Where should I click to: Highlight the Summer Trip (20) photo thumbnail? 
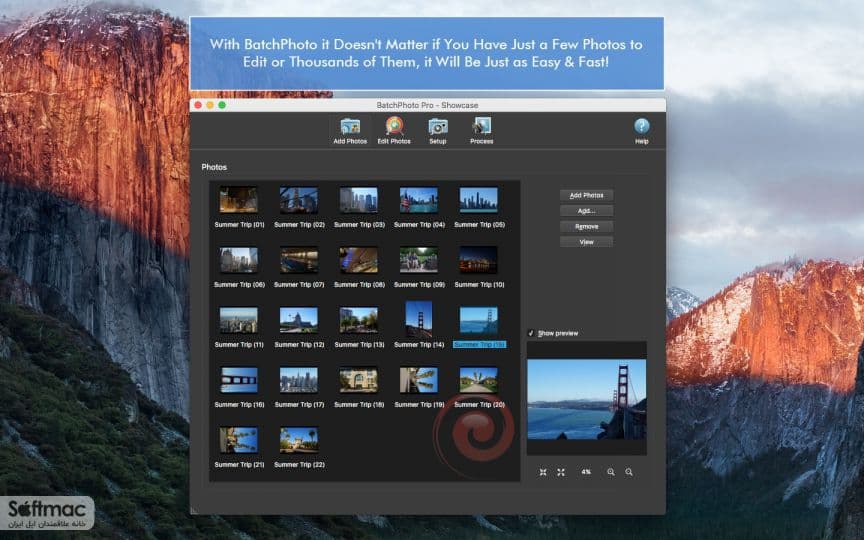pyautogui.click(x=479, y=380)
